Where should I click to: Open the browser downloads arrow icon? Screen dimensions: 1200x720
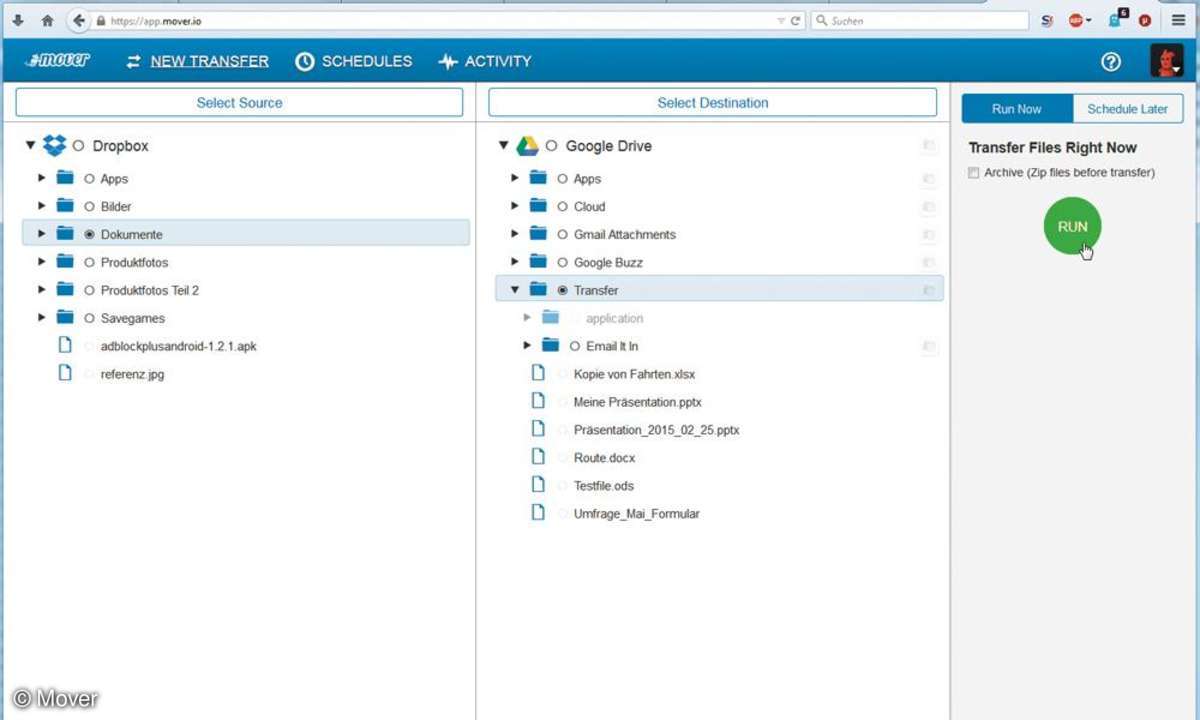point(18,20)
